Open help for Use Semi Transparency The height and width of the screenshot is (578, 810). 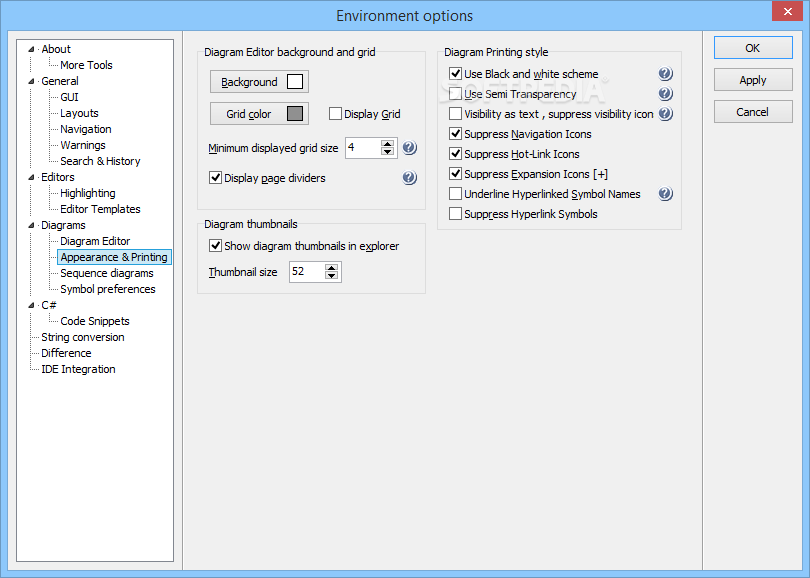pyautogui.click(x=665, y=93)
